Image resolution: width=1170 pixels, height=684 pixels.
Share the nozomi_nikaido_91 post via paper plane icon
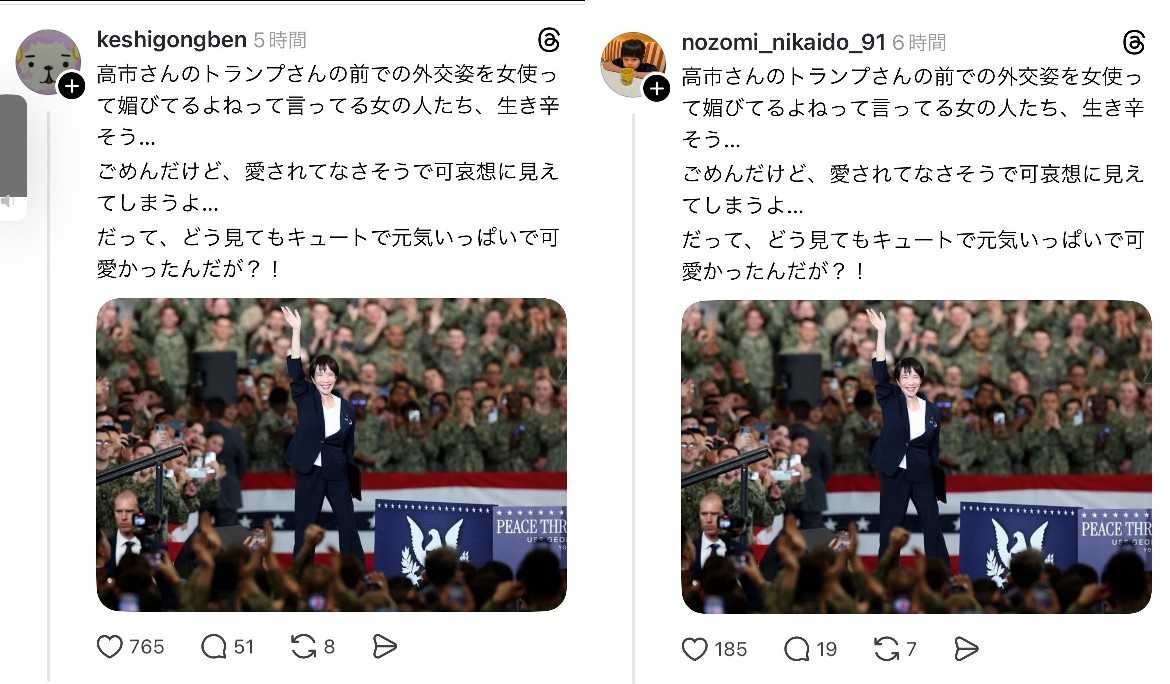(x=966, y=649)
